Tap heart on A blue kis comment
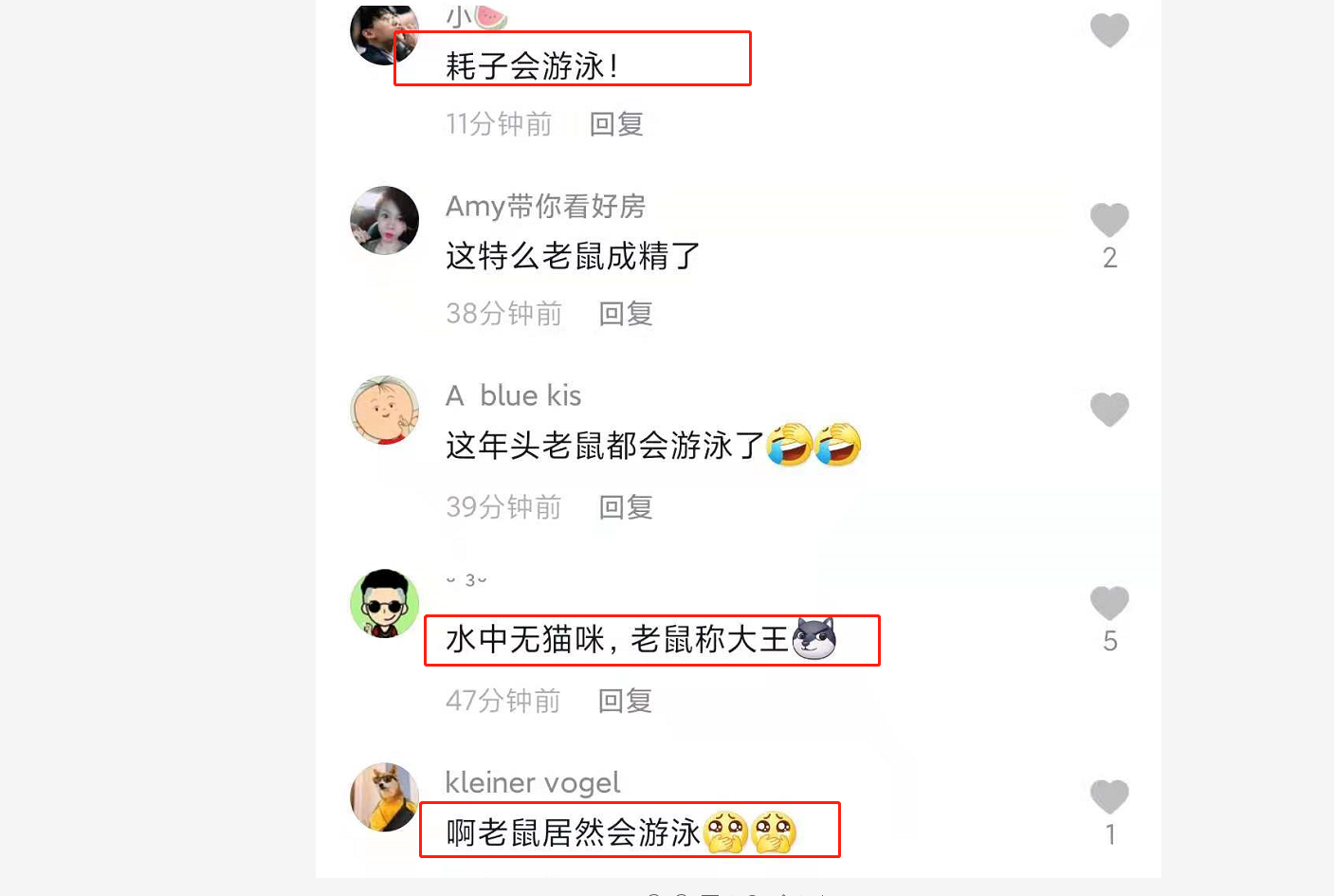 [1109, 410]
